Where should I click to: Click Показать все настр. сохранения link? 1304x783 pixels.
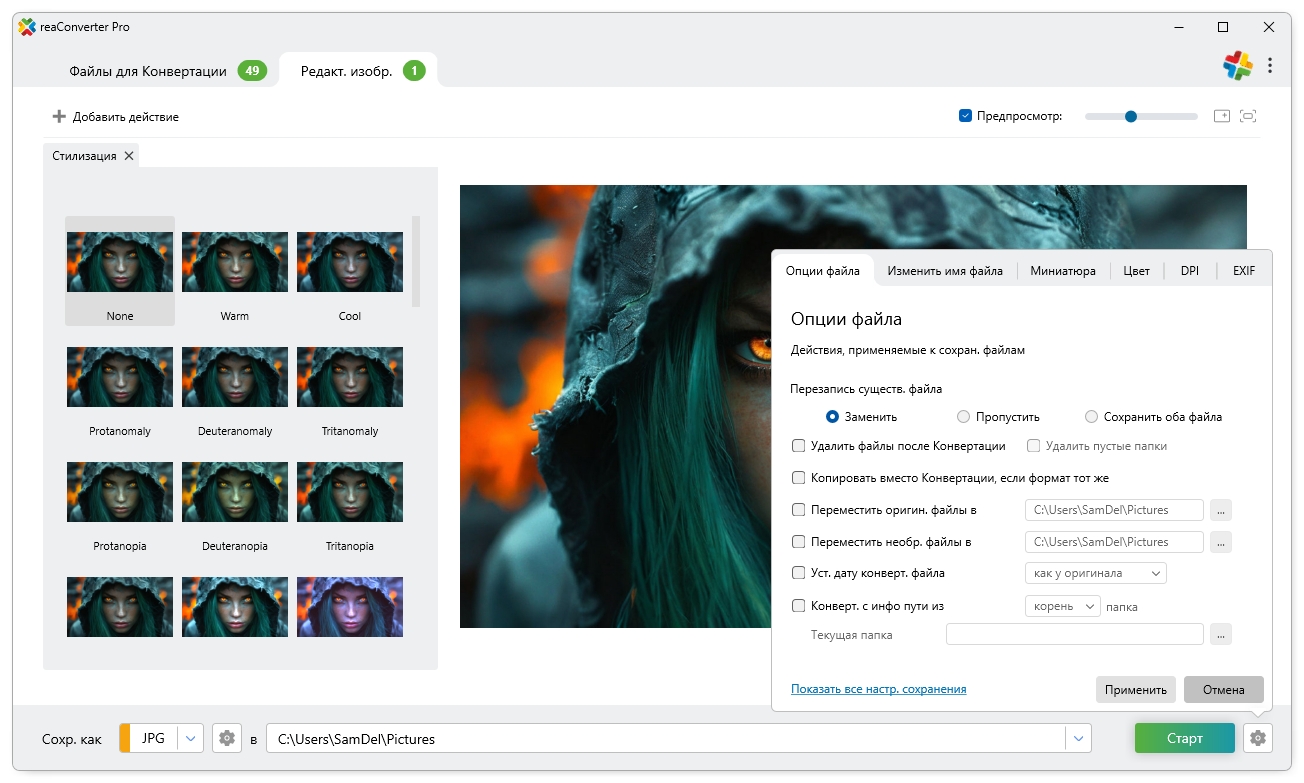[x=878, y=689]
